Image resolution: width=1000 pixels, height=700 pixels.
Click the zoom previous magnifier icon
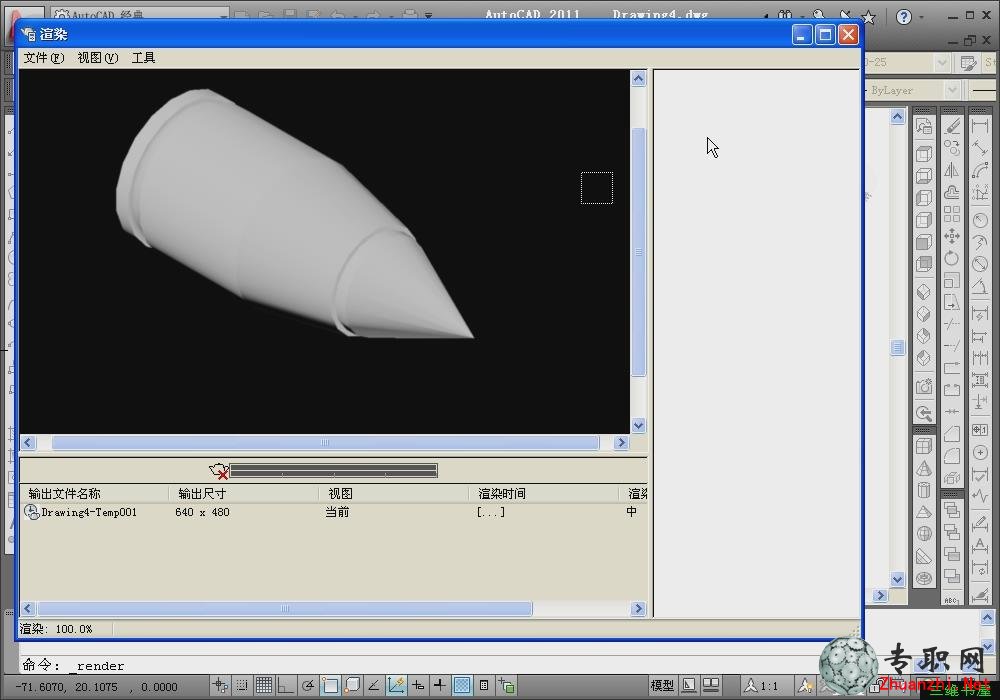click(x=924, y=414)
